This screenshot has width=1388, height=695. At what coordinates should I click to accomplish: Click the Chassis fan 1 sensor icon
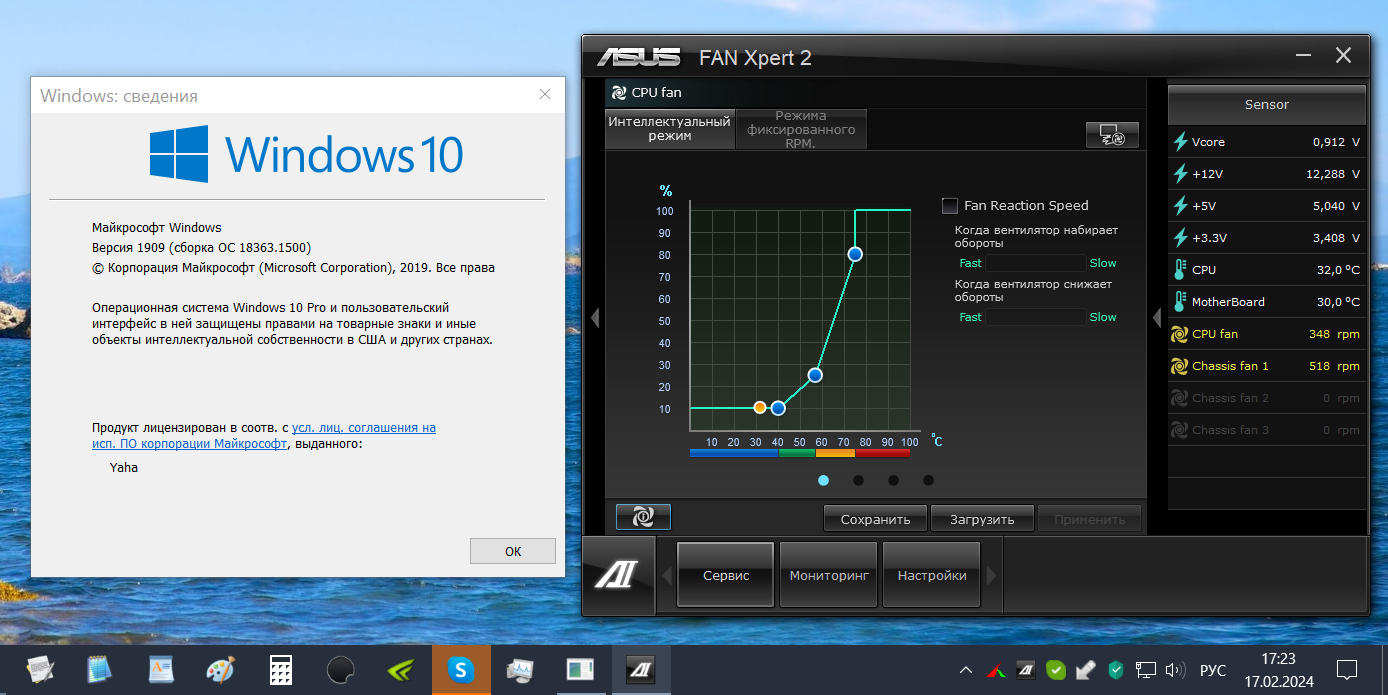pos(1180,366)
